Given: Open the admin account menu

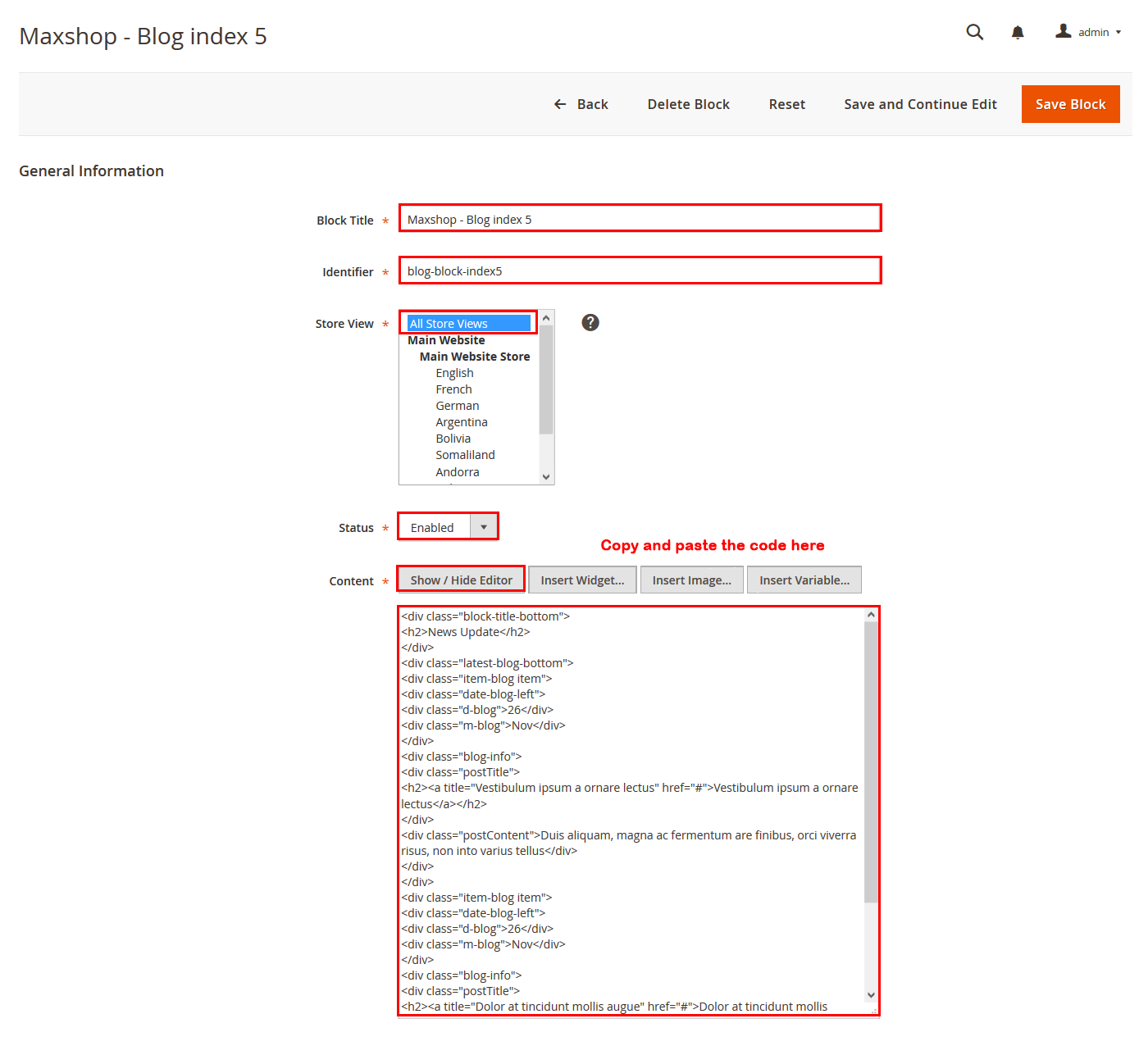Looking at the screenshot, I should point(1087,32).
